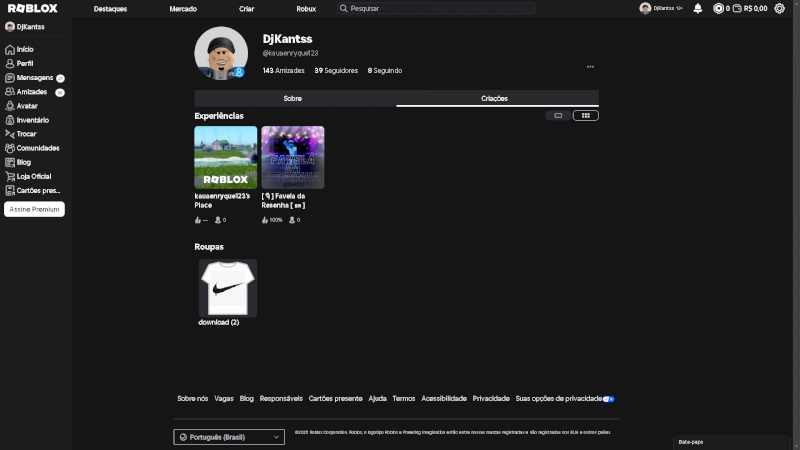Switch experiences to slideshow view
The image size is (800, 450).
558,116
